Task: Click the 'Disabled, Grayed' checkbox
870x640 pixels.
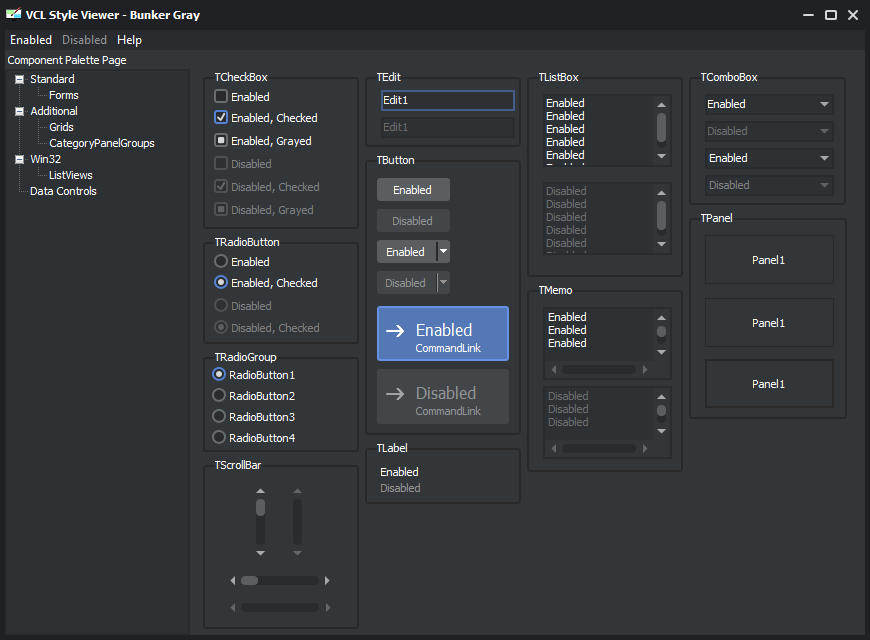Action: [221, 209]
